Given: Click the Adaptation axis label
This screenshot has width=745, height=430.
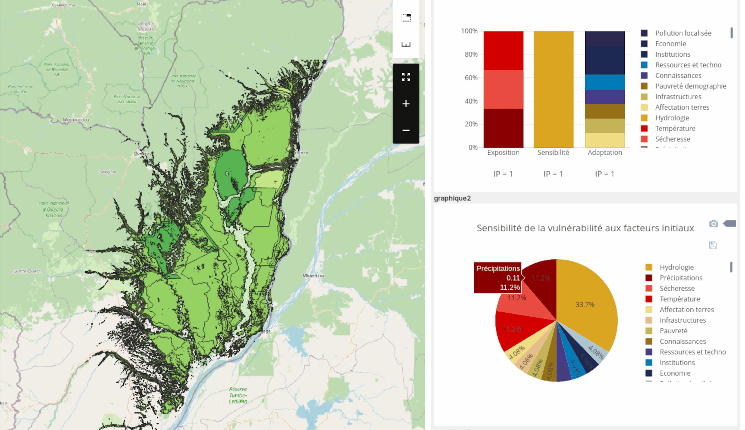Looking at the screenshot, I should tap(604, 153).
